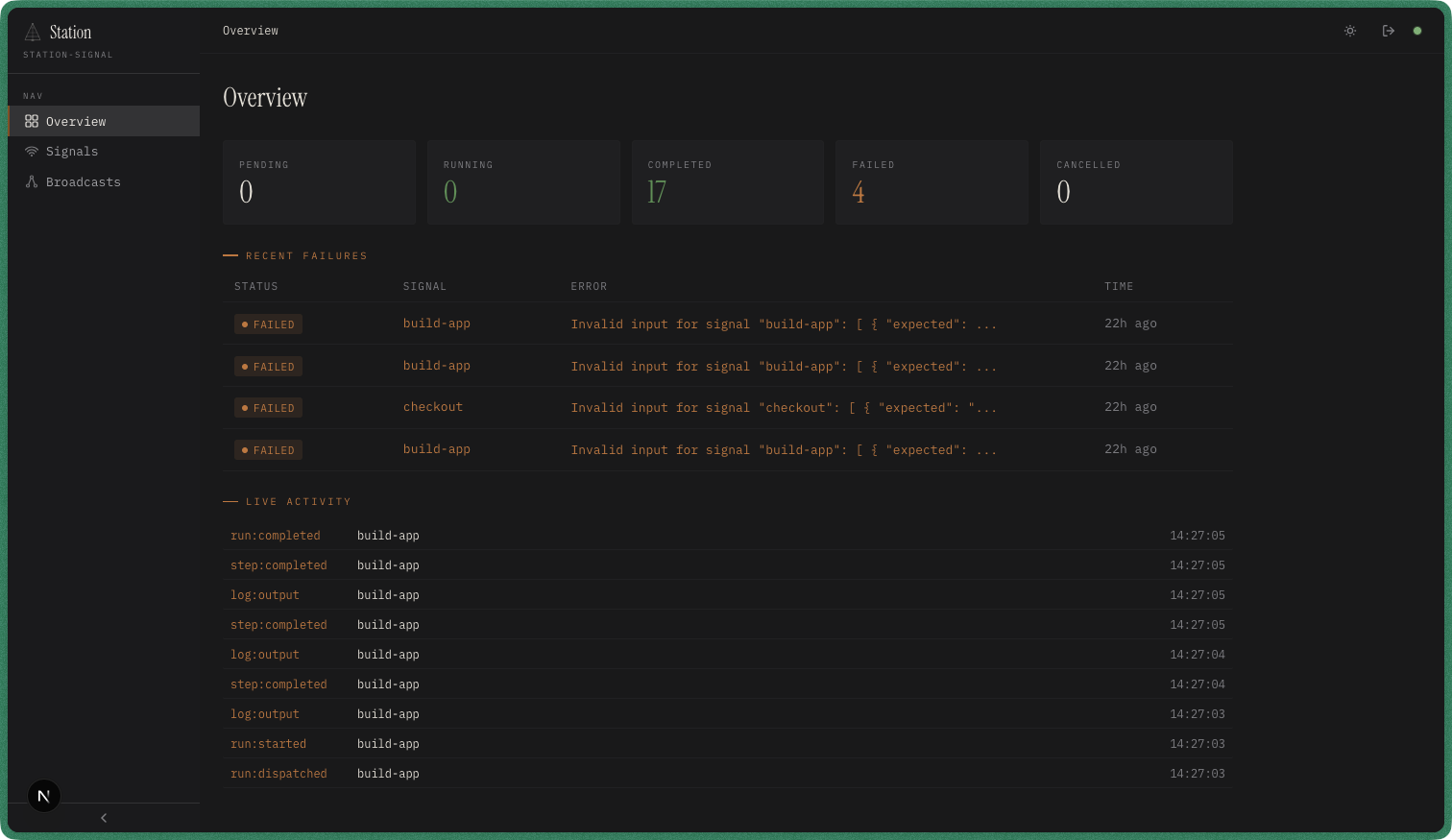Click the orange accent bar beside RECENT FAILURES
1452x840 pixels.
click(x=230, y=255)
